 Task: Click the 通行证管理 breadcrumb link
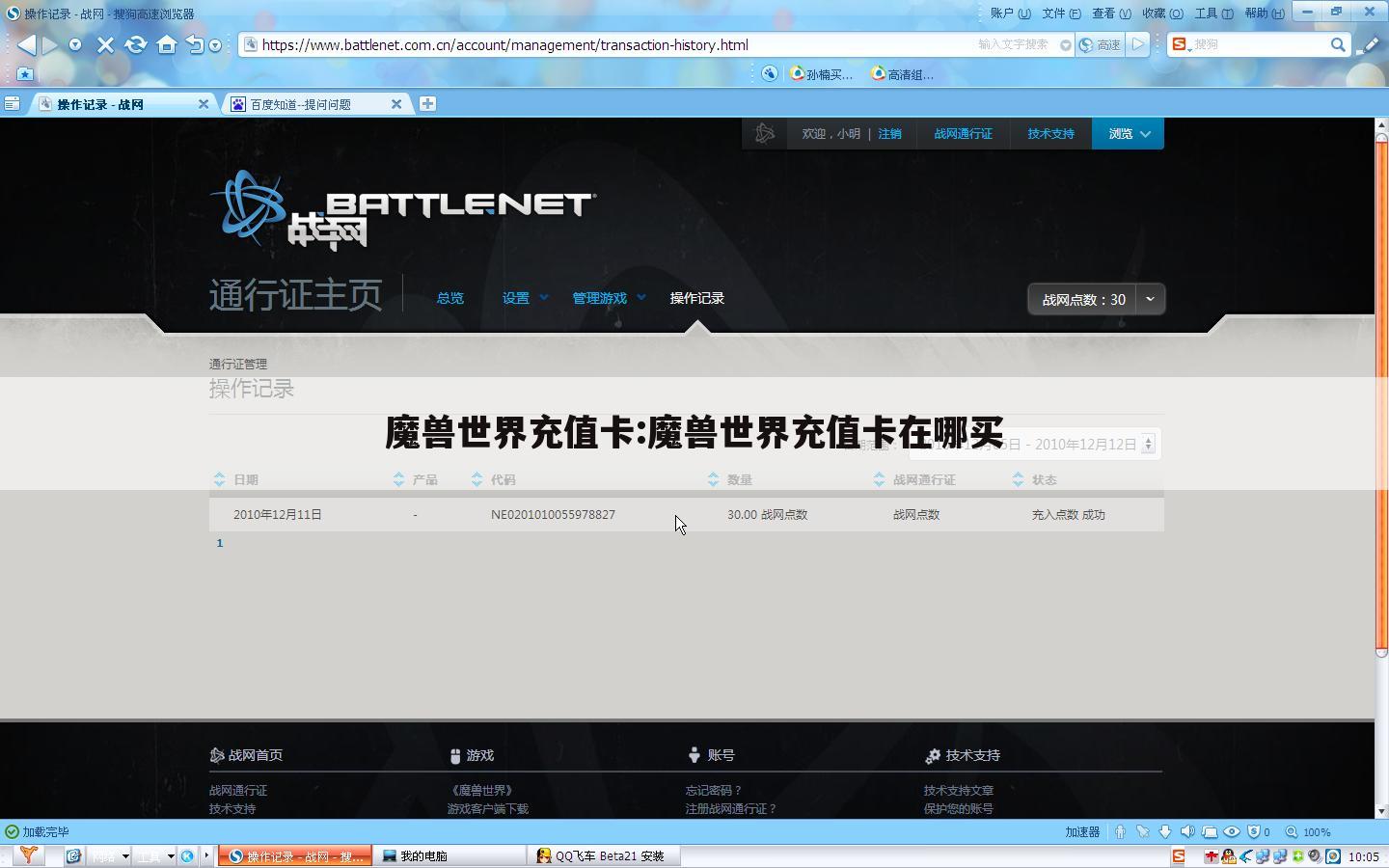pyautogui.click(x=237, y=364)
